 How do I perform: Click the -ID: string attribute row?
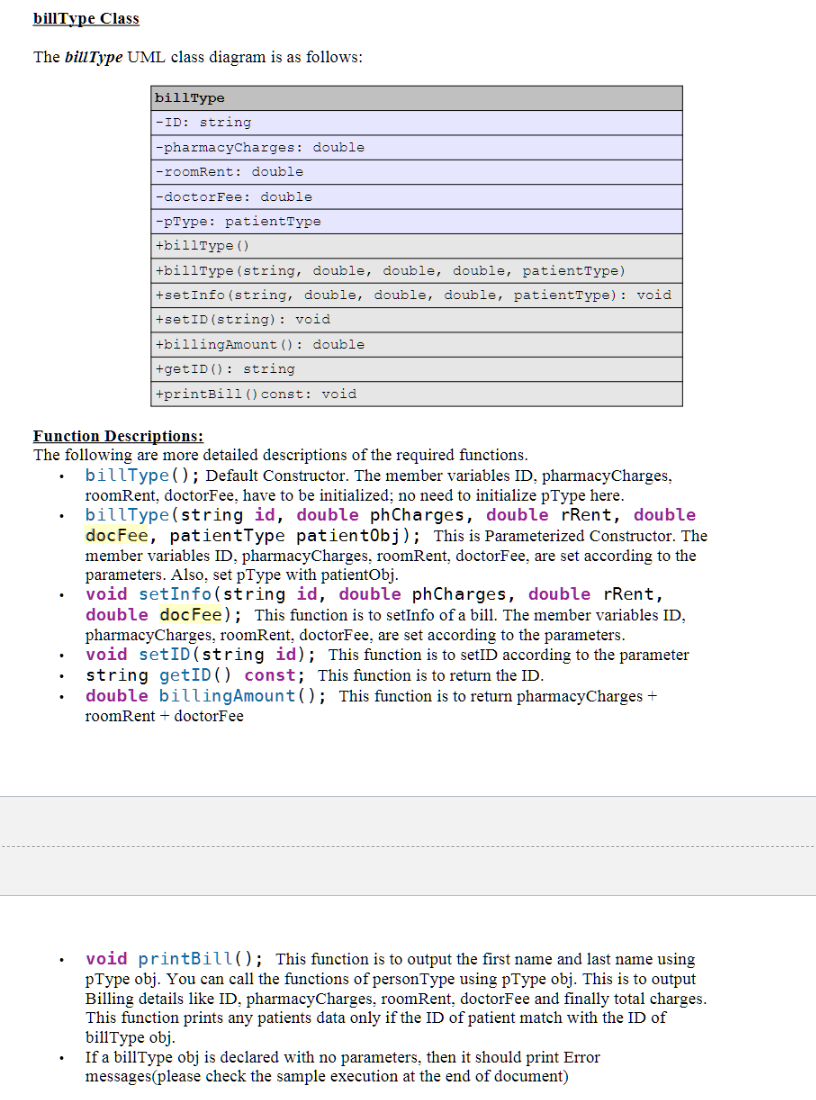click(x=417, y=122)
